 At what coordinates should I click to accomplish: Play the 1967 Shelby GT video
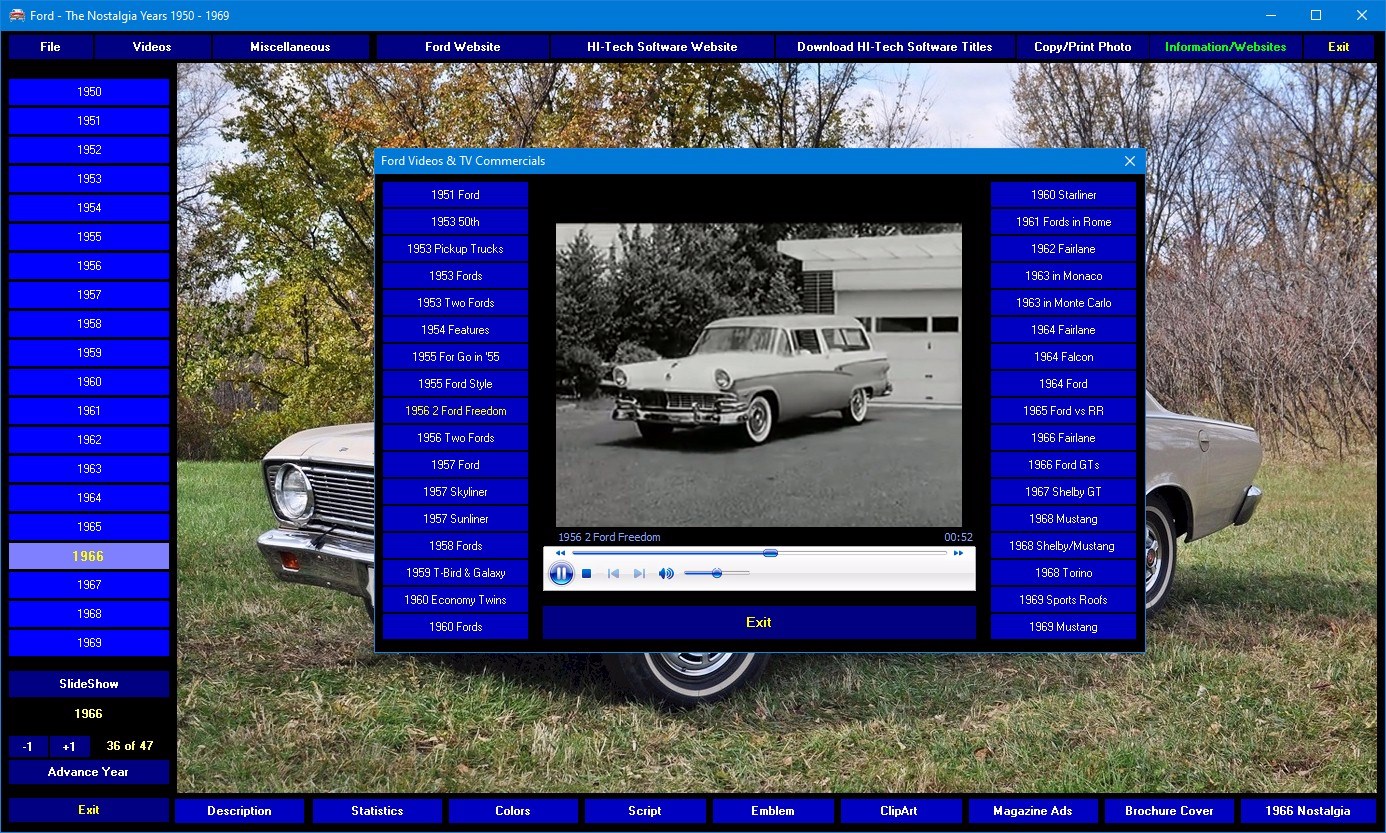pos(1063,492)
